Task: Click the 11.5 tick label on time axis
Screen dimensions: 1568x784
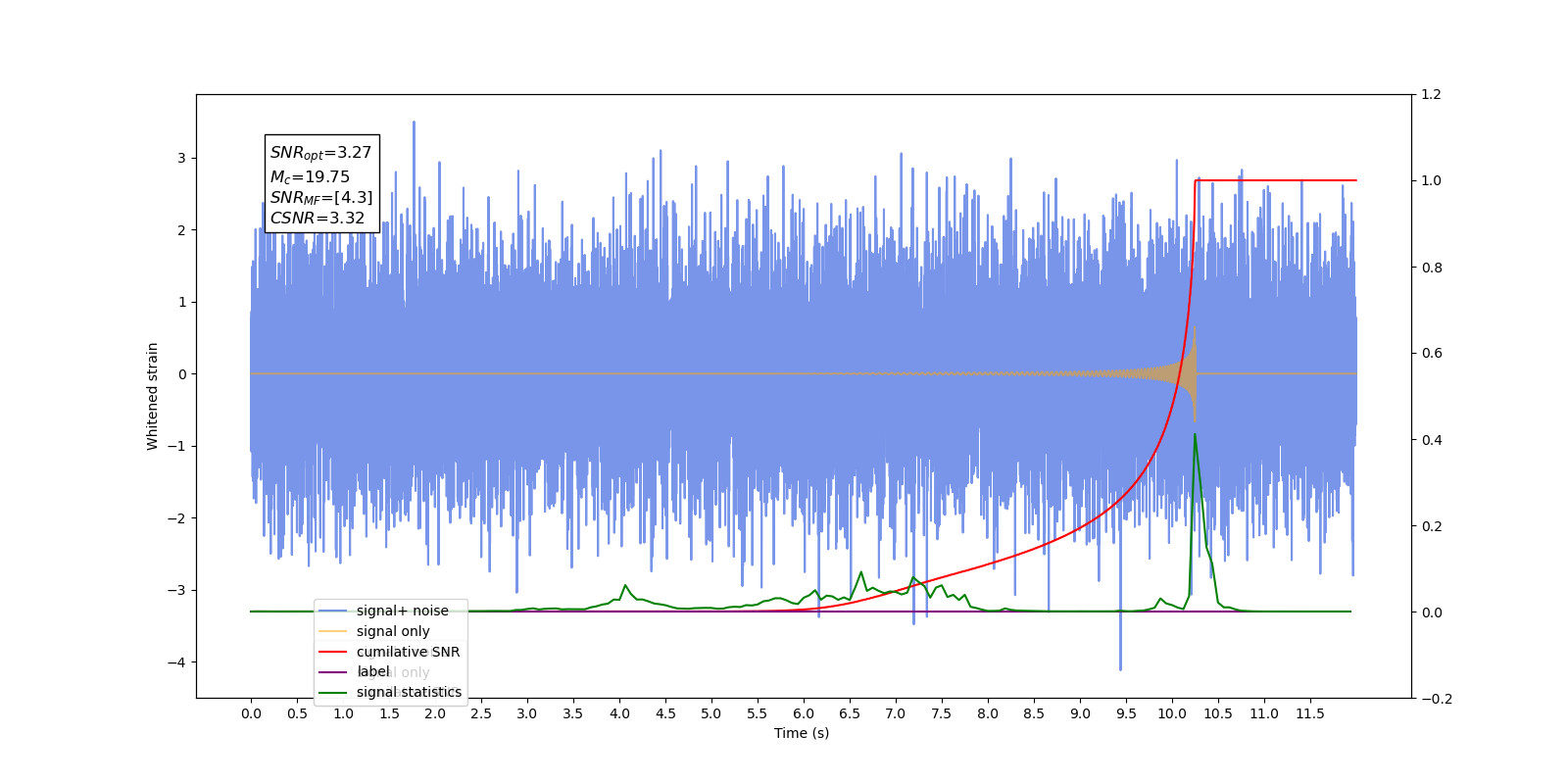Action: pyautogui.click(x=1310, y=713)
